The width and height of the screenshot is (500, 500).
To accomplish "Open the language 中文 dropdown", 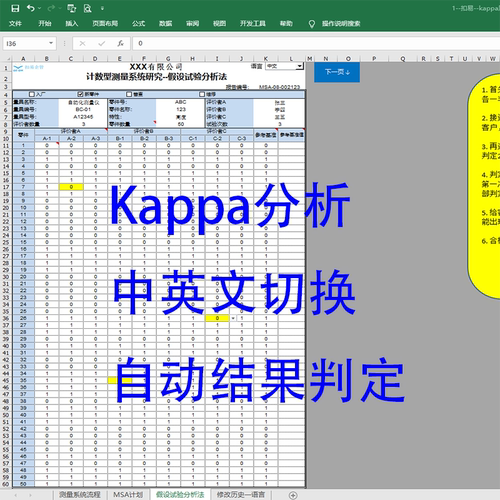I will (x=300, y=66).
